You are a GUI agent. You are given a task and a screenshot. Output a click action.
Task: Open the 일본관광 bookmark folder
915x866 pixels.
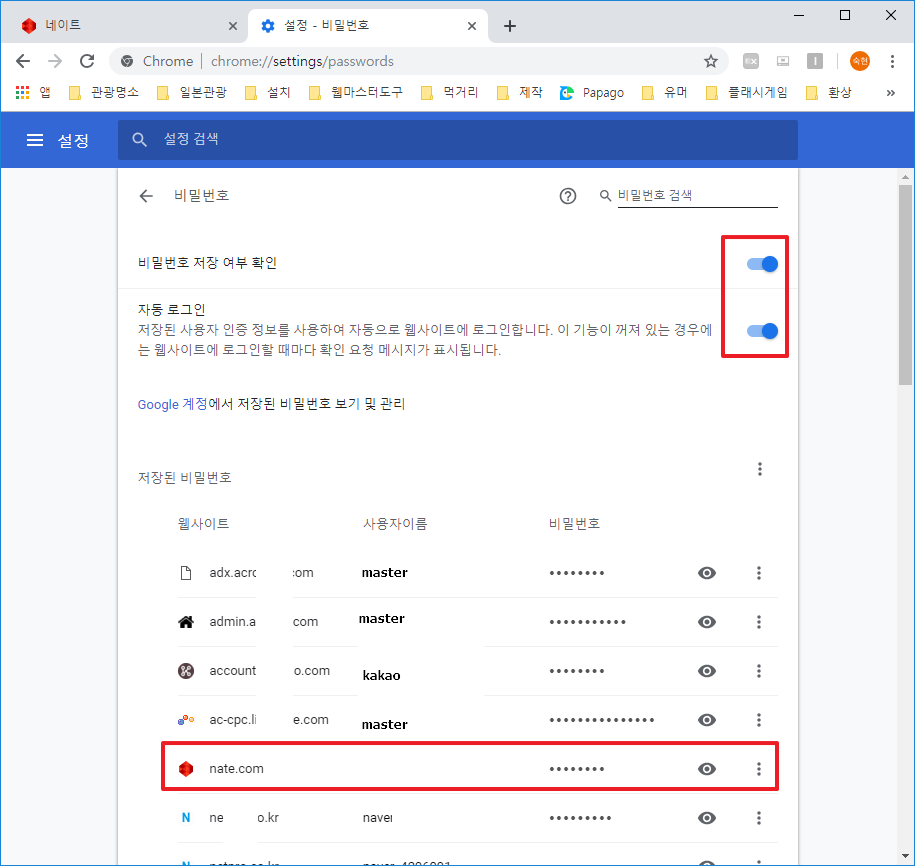coord(192,92)
